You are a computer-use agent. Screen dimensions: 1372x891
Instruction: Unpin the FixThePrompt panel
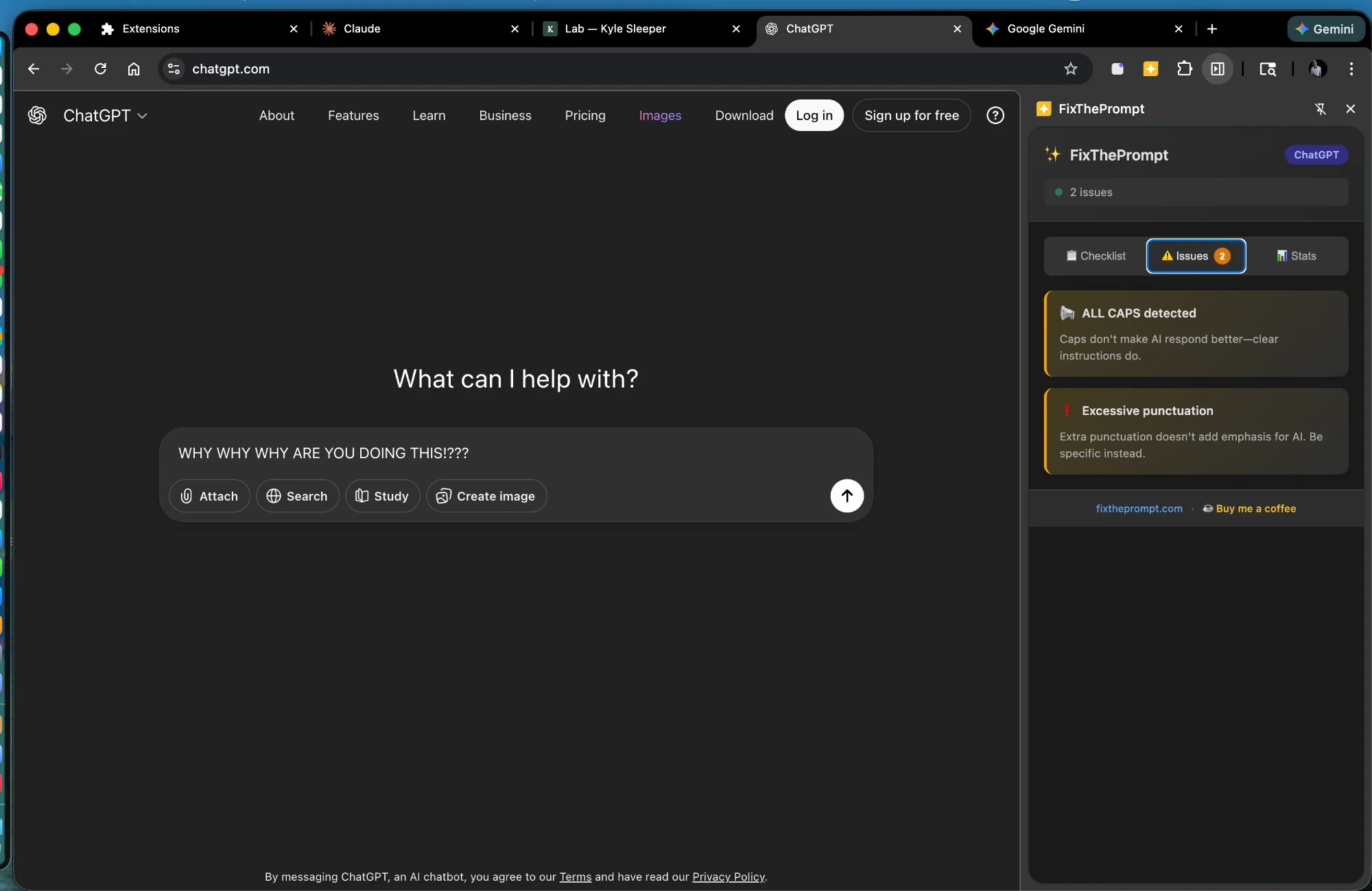(1320, 108)
